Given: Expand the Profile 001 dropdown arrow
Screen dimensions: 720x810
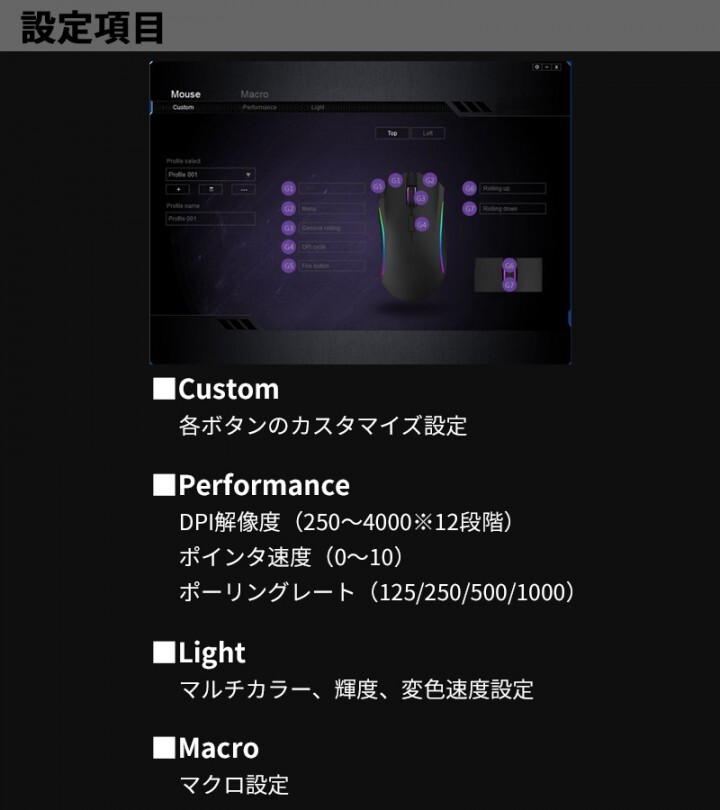Looking at the screenshot, I should tap(248, 175).
